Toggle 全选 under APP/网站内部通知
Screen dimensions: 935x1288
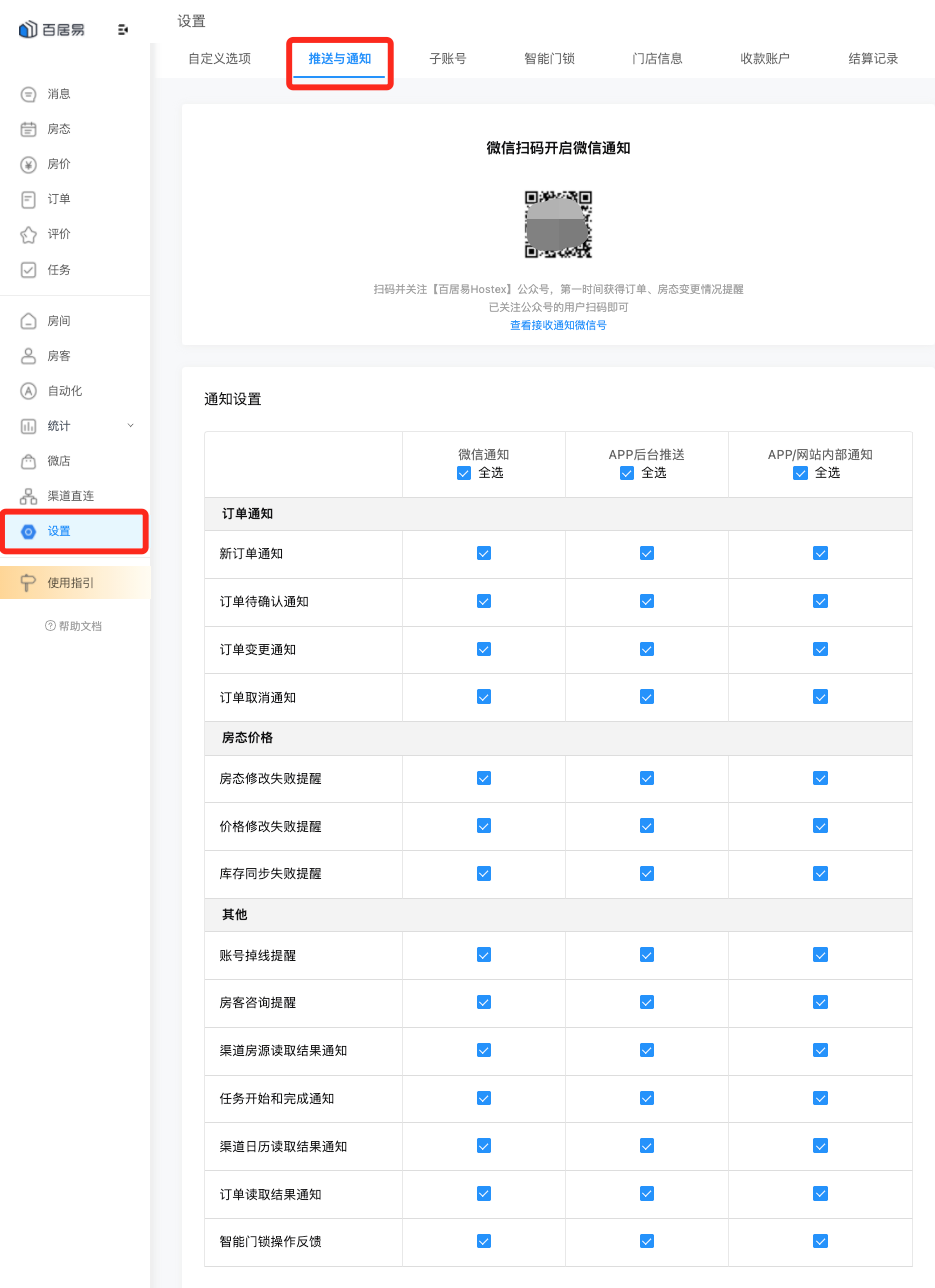pos(800,473)
